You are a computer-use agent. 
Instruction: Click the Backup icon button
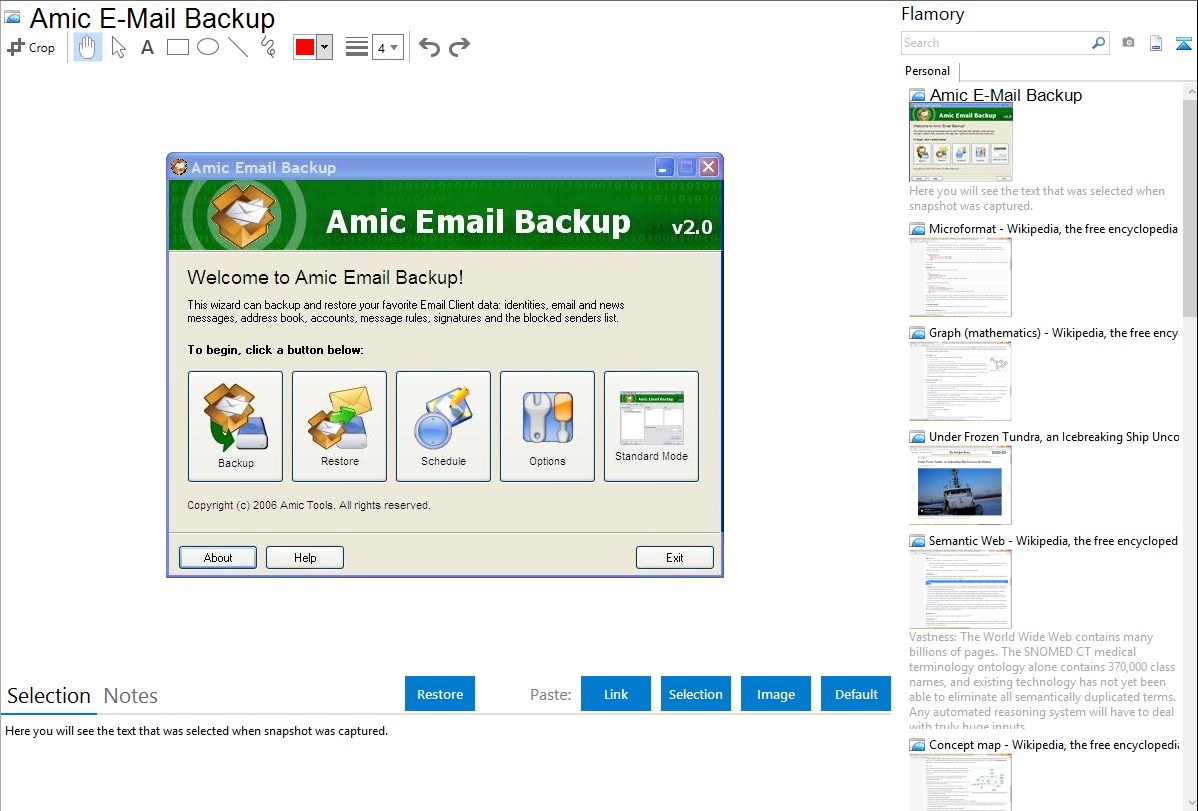click(235, 427)
